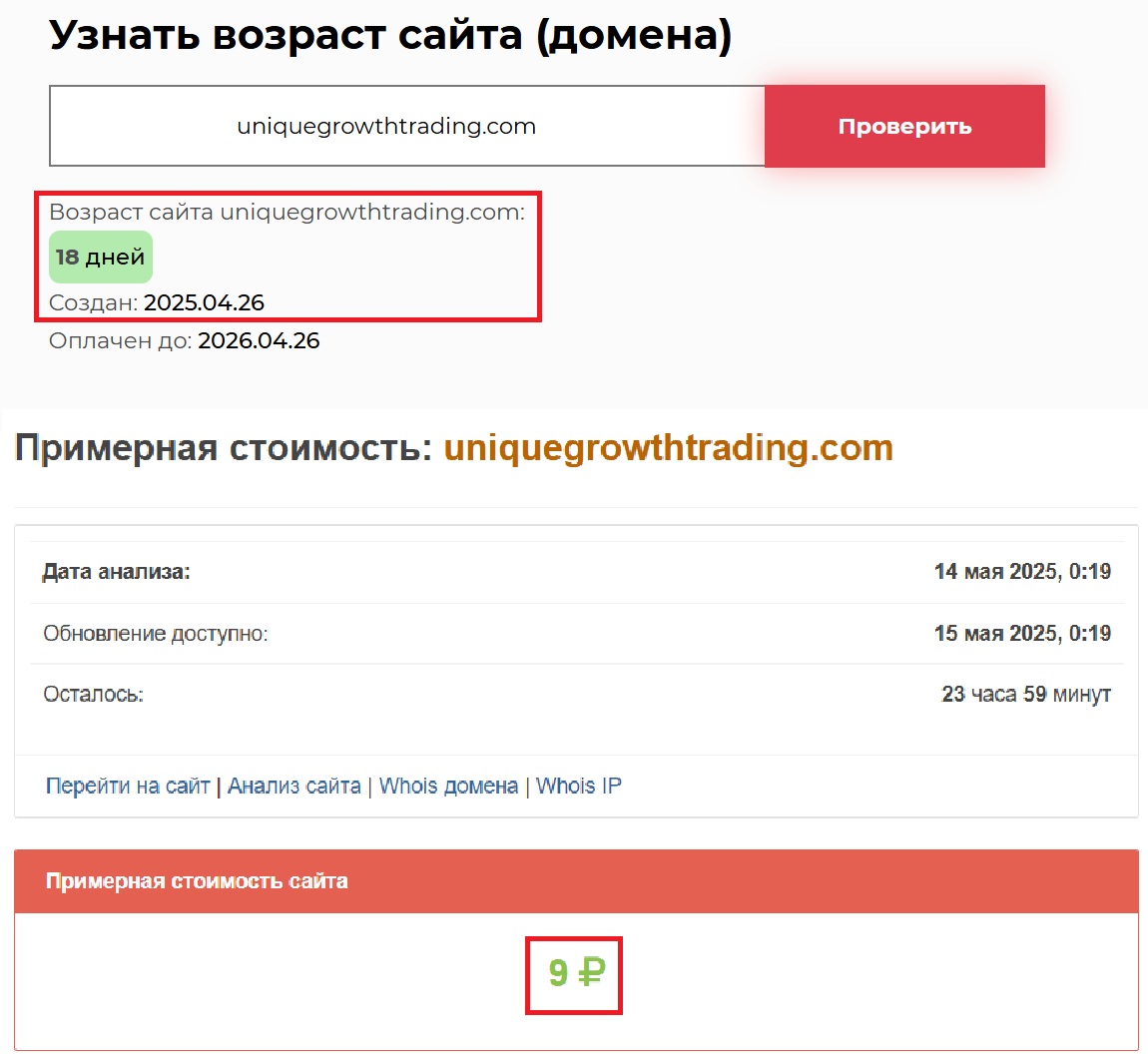Select the paid-until date 2026.04.26

tap(259, 340)
